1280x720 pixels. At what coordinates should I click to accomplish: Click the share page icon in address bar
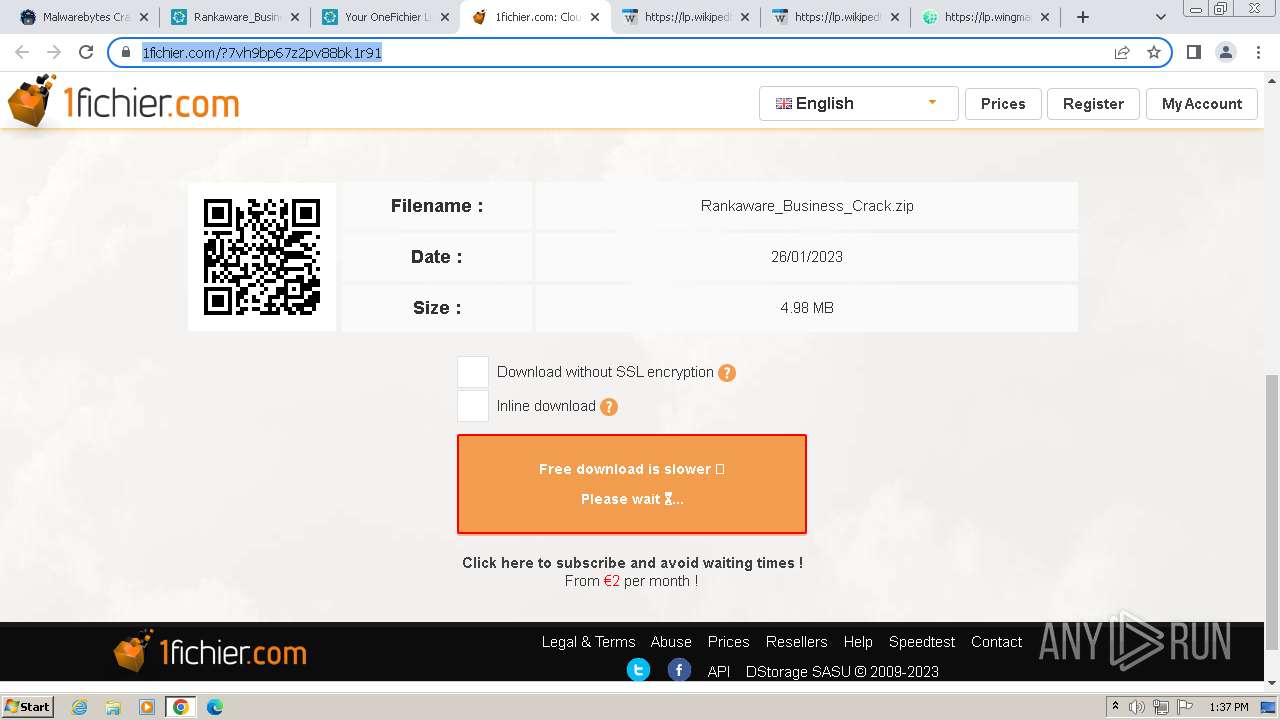1122,52
